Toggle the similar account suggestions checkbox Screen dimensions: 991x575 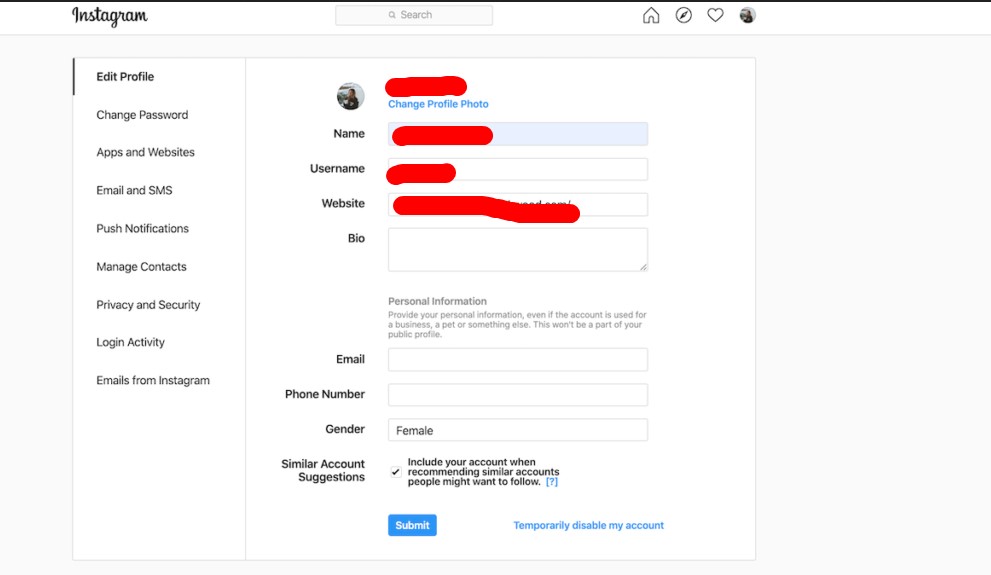[x=396, y=472]
